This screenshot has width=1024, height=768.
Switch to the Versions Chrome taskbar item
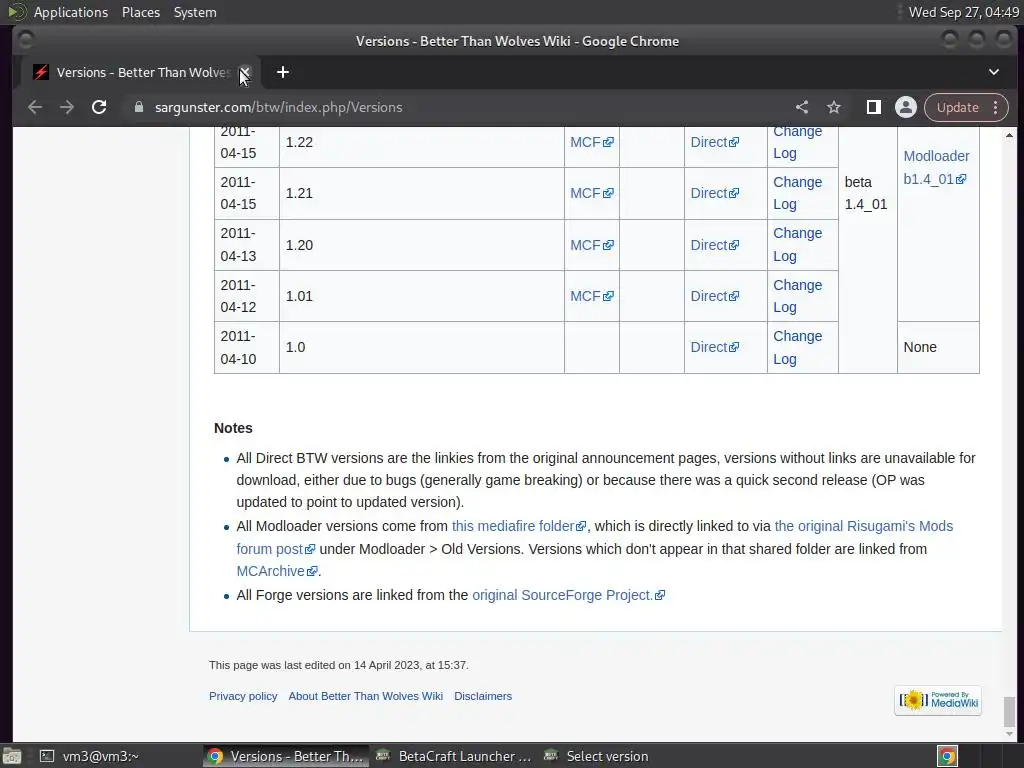[285, 756]
